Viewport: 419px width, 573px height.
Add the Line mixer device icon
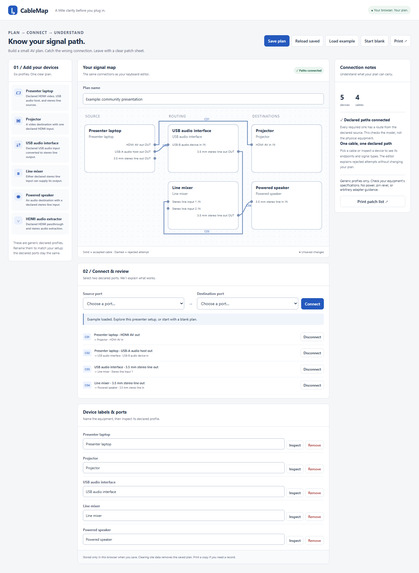pyautogui.click(x=18, y=173)
